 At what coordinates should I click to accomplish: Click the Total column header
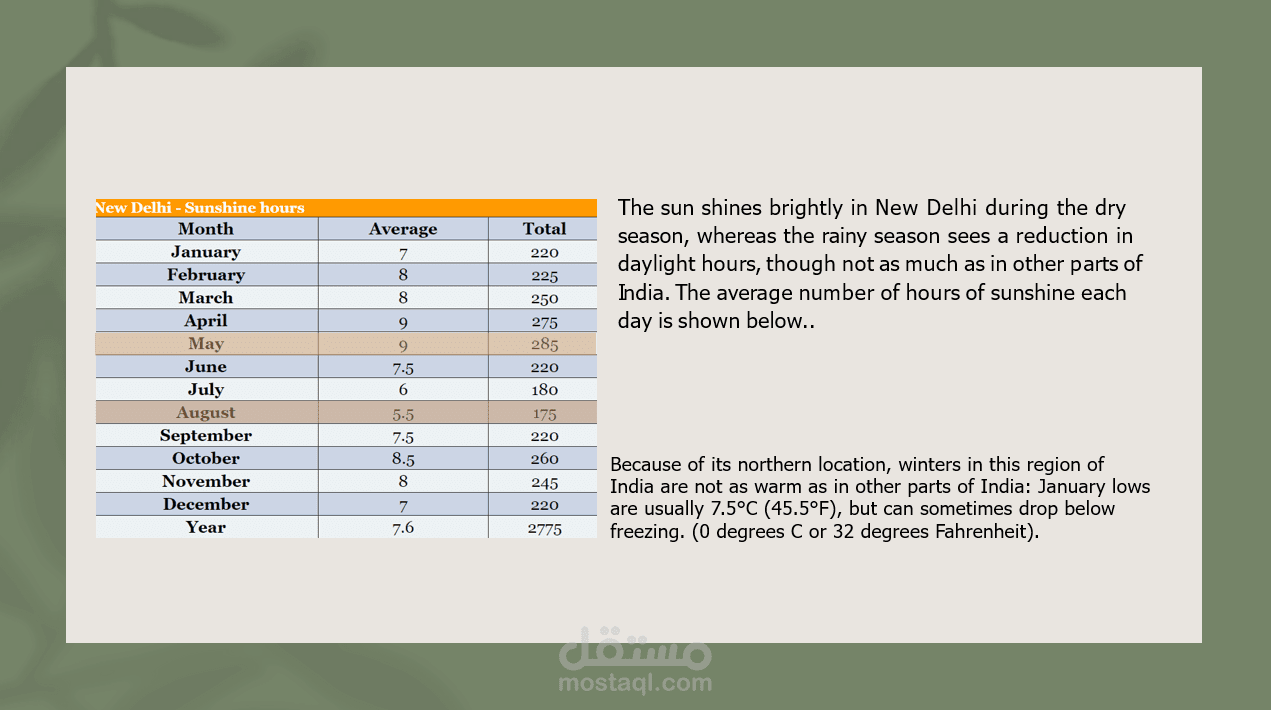tap(544, 229)
